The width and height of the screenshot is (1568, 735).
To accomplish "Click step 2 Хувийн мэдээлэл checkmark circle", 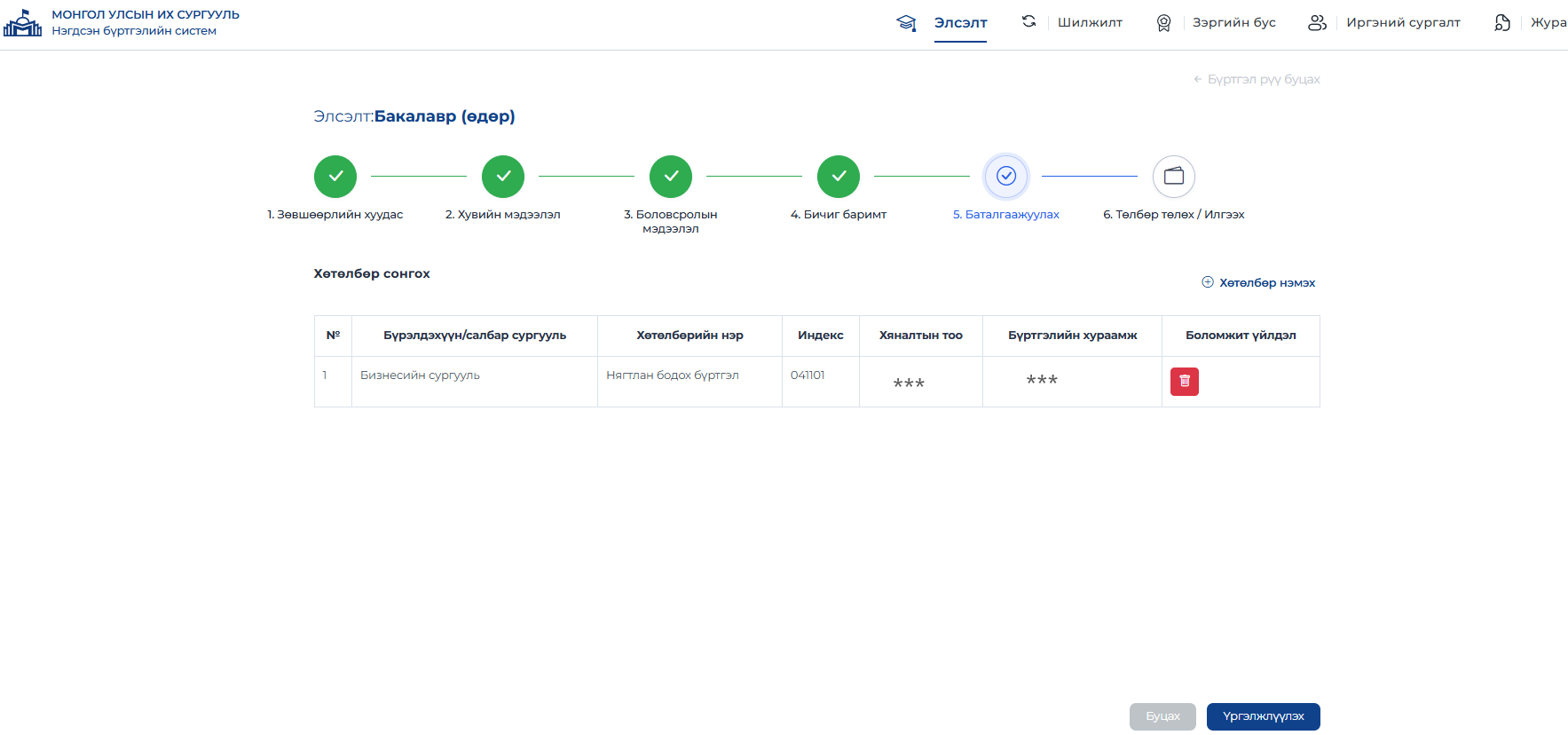I will 503,177.
